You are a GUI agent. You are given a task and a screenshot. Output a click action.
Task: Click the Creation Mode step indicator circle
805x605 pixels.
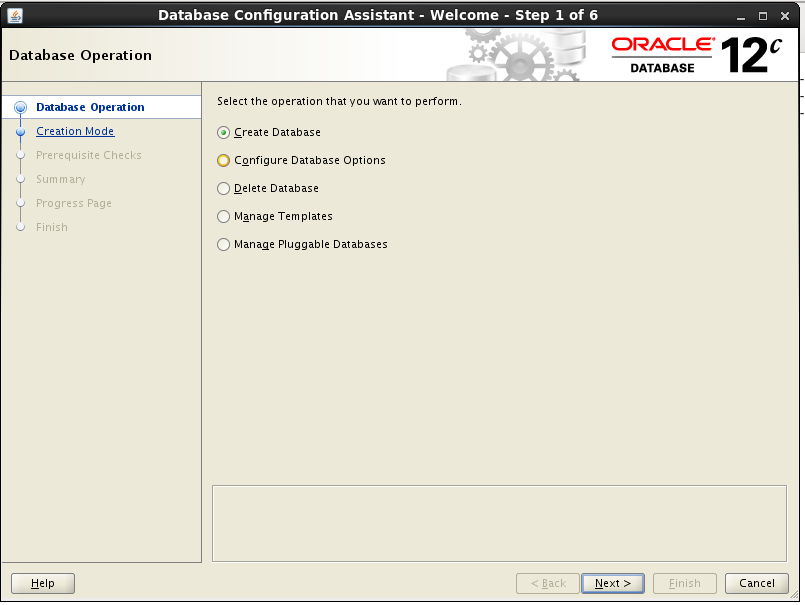(x=20, y=131)
